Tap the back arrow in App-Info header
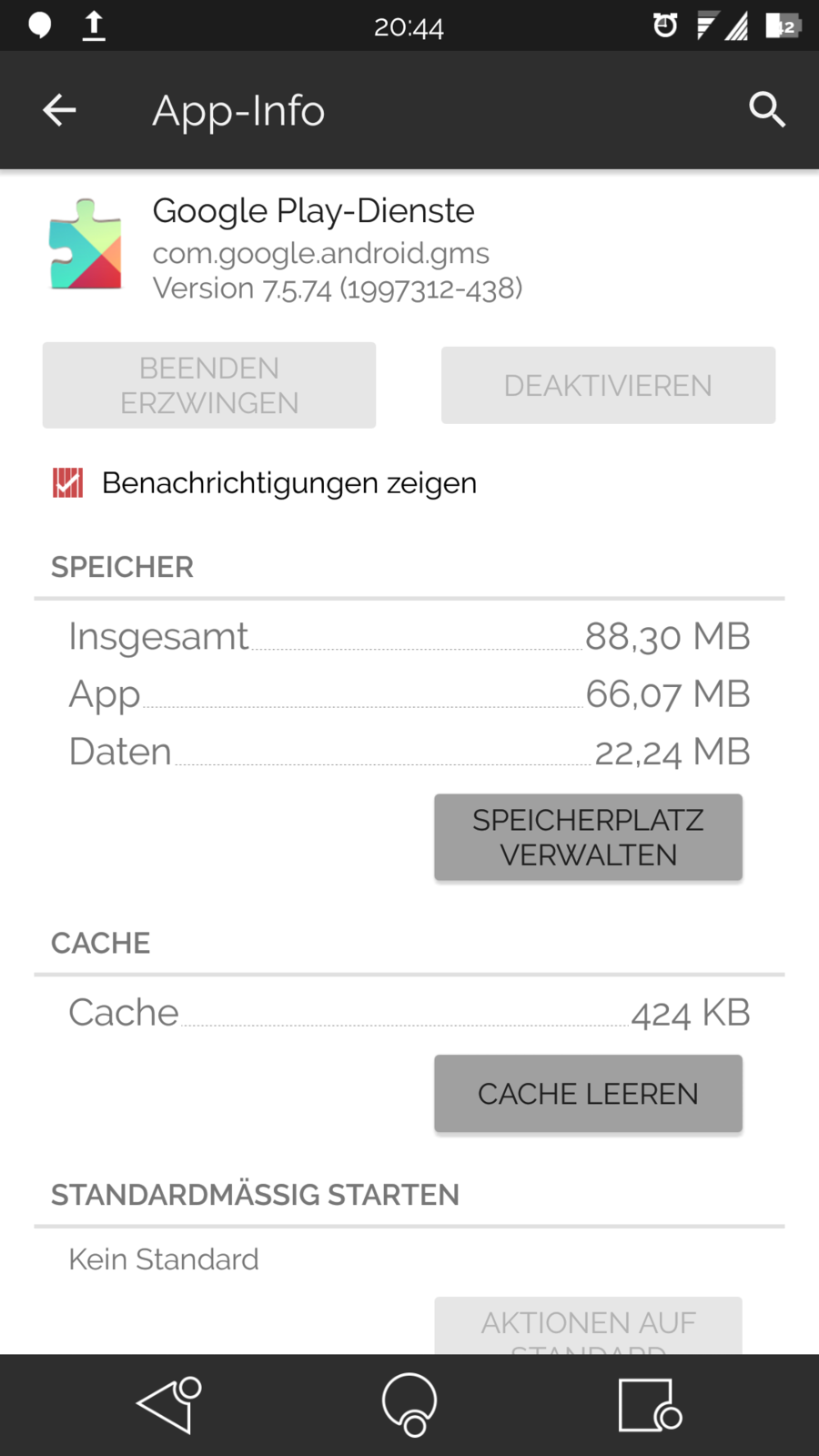This screenshot has height=1456, width=819. [59, 110]
